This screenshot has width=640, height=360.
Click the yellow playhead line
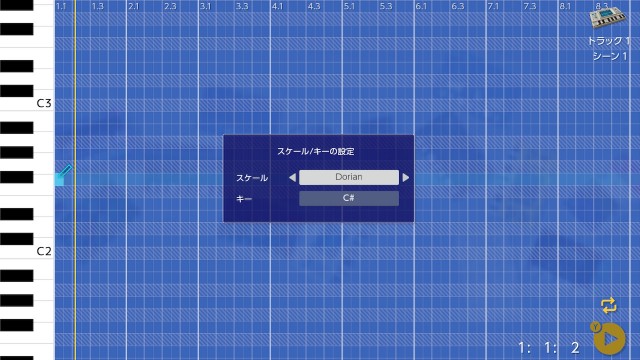click(x=75, y=180)
